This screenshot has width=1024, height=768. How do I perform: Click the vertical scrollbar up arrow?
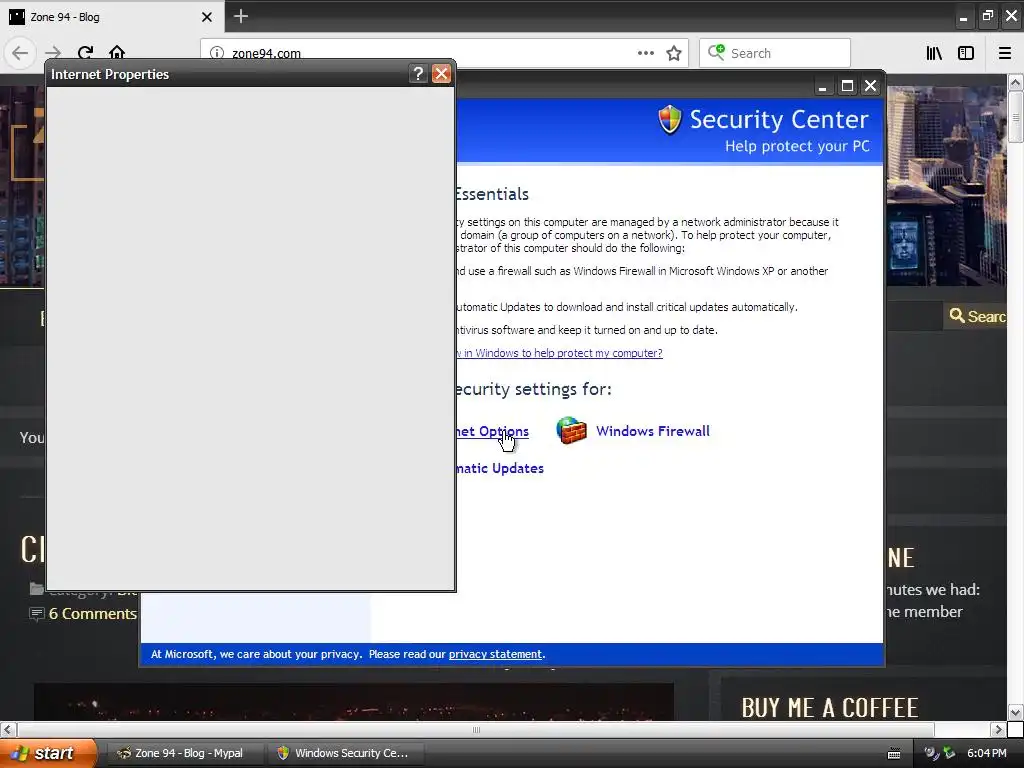click(1016, 82)
